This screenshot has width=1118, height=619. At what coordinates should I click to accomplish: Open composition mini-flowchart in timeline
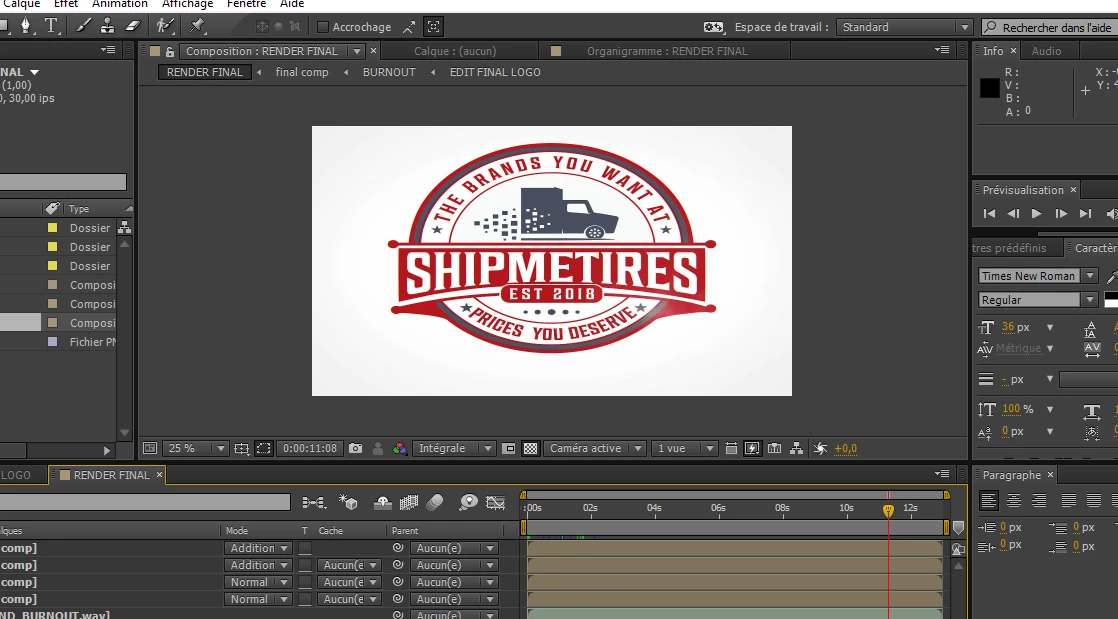point(314,503)
